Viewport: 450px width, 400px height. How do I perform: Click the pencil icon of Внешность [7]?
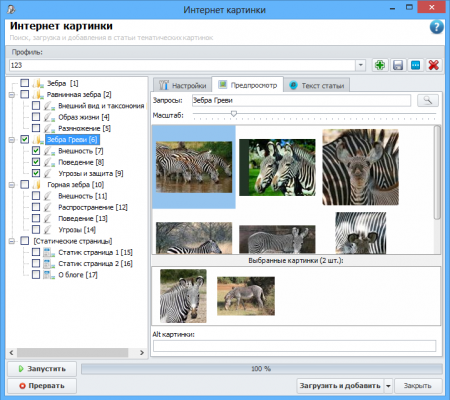49,151
